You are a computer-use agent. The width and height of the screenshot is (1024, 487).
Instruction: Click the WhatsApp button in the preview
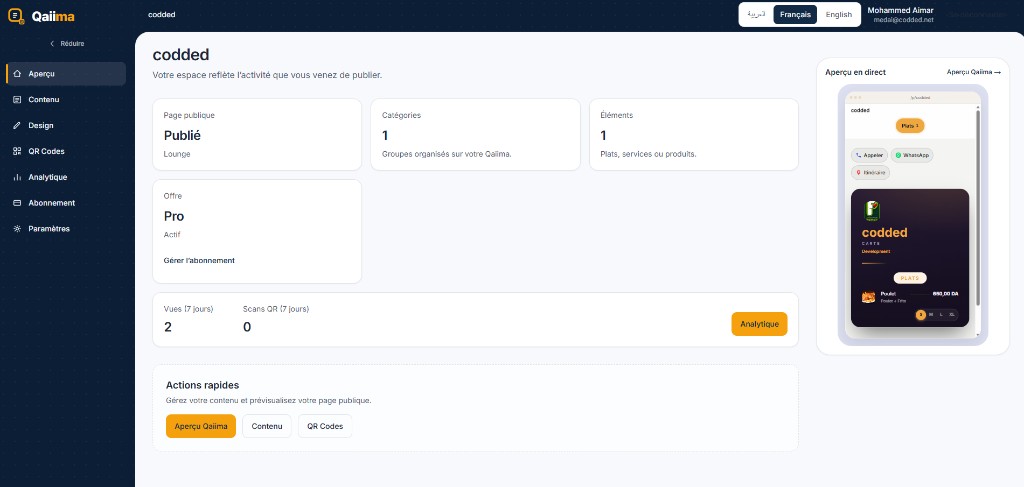click(912, 155)
